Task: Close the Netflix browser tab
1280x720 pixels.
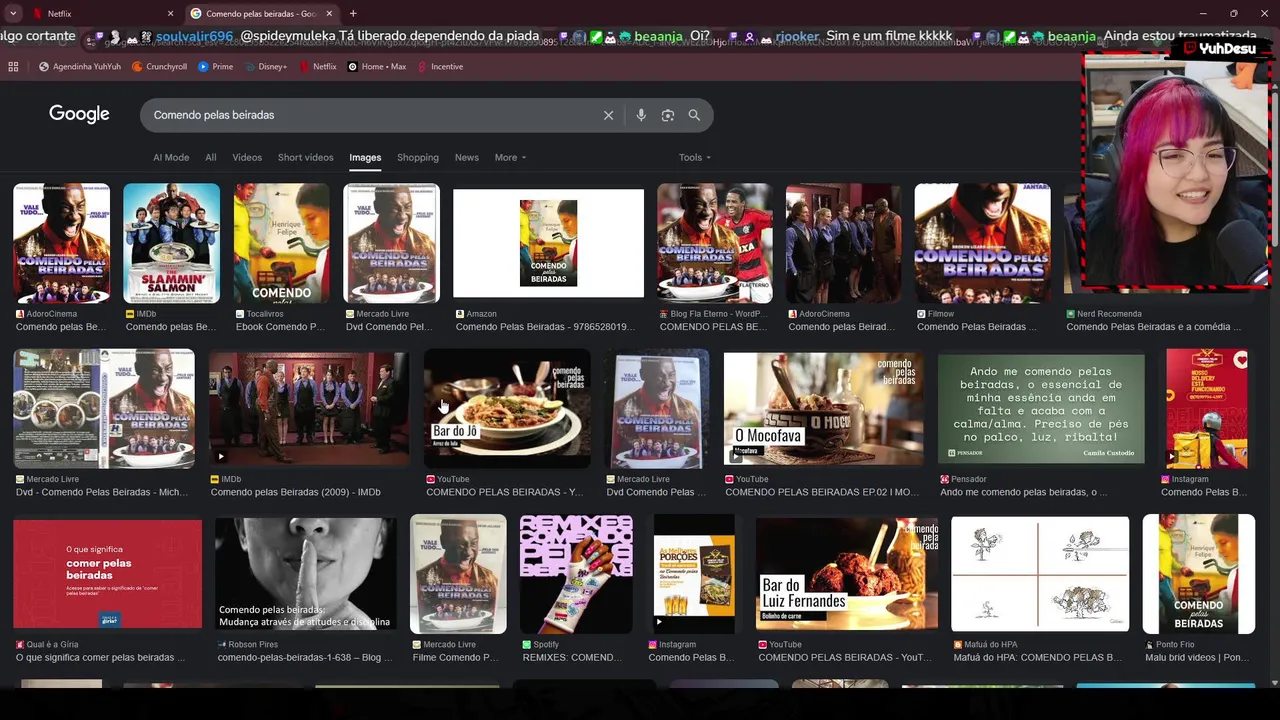Action: pyautogui.click(x=170, y=14)
